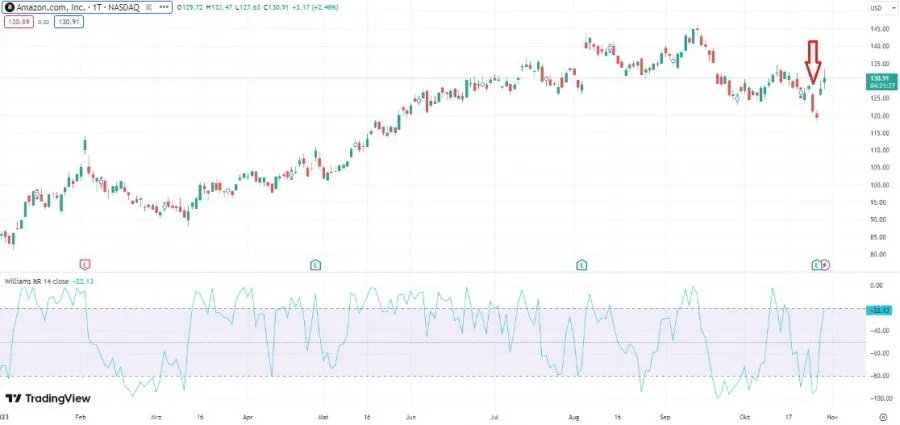
Task: Open chart settings gear at bottom right
Action: (885, 416)
